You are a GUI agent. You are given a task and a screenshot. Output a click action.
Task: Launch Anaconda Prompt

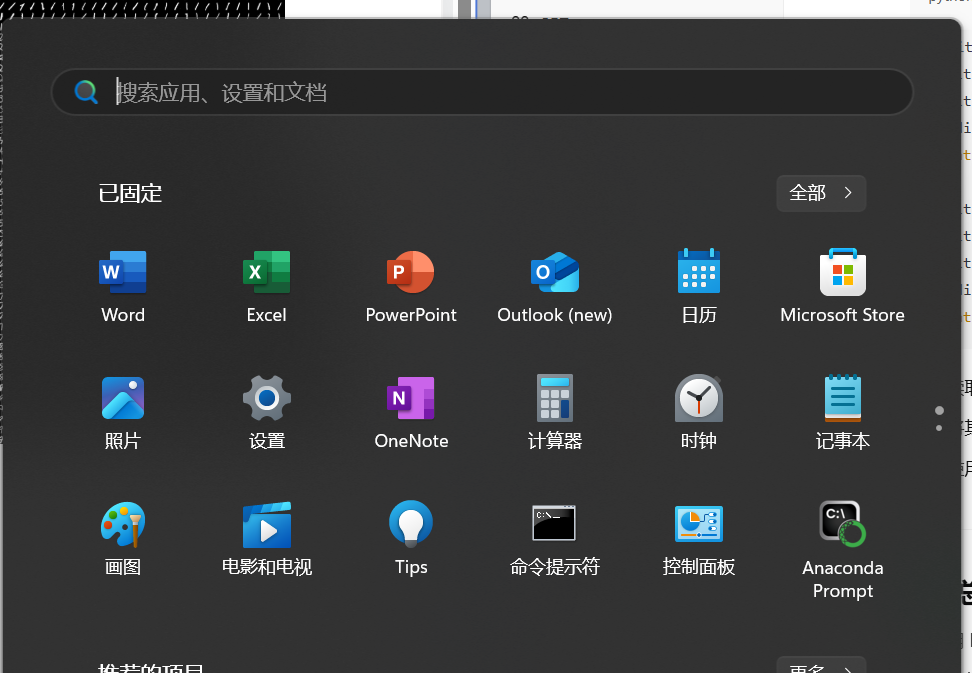[842, 549]
